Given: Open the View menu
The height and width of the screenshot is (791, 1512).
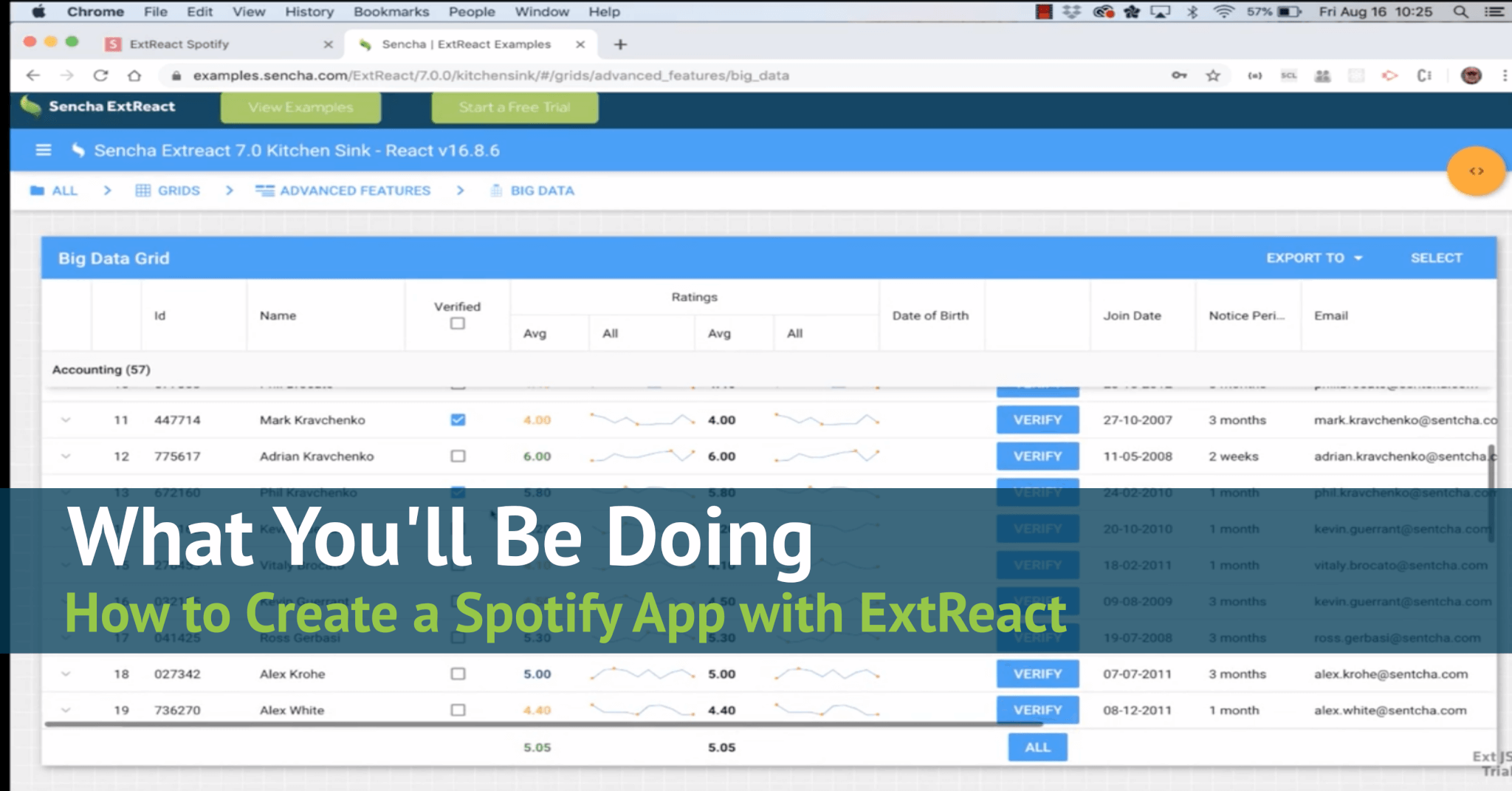Looking at the screenshot, I should pyautogui.click(x=249, y=12).
